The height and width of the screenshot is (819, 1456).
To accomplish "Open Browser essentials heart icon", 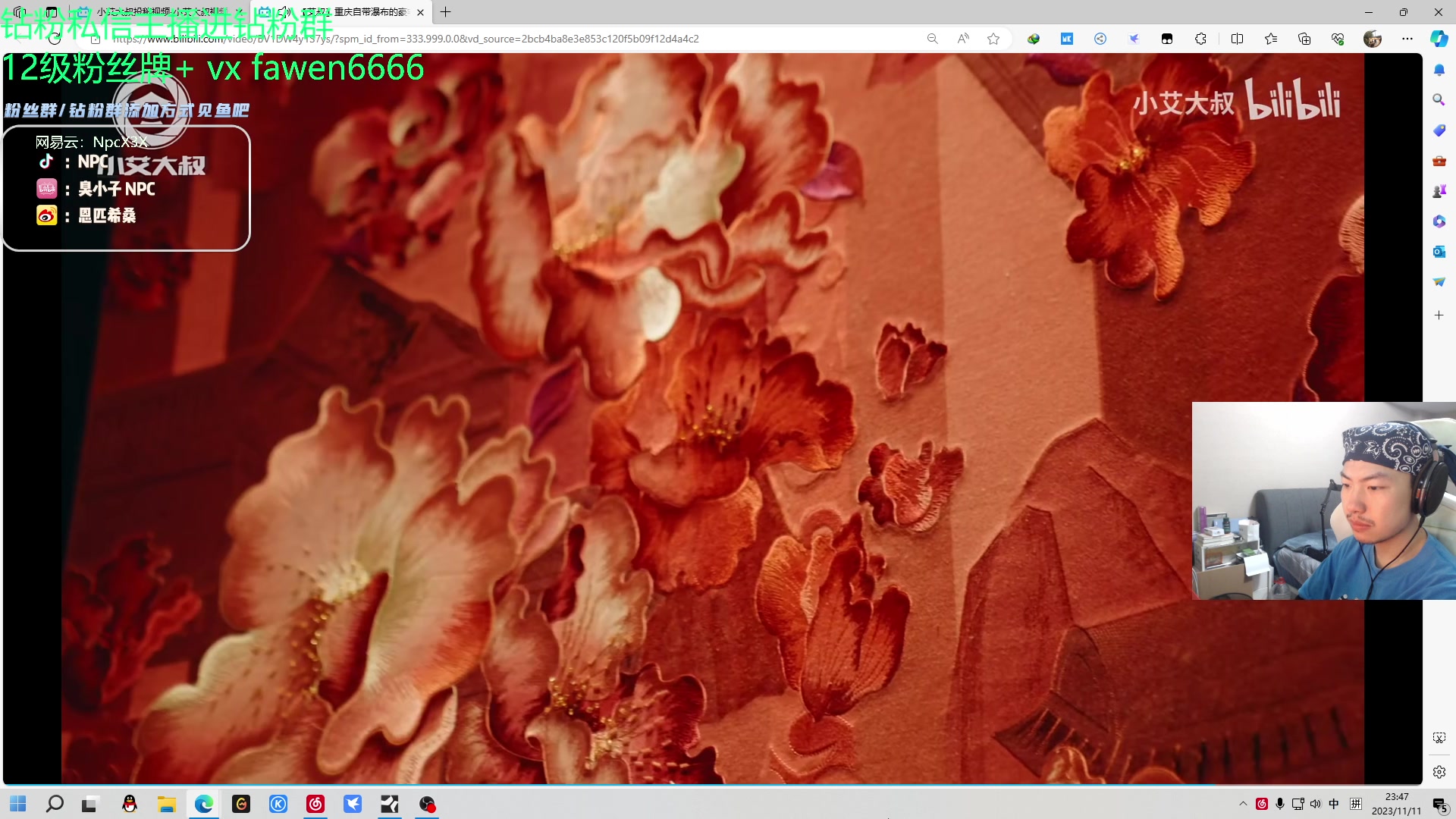I will 1338,39.
